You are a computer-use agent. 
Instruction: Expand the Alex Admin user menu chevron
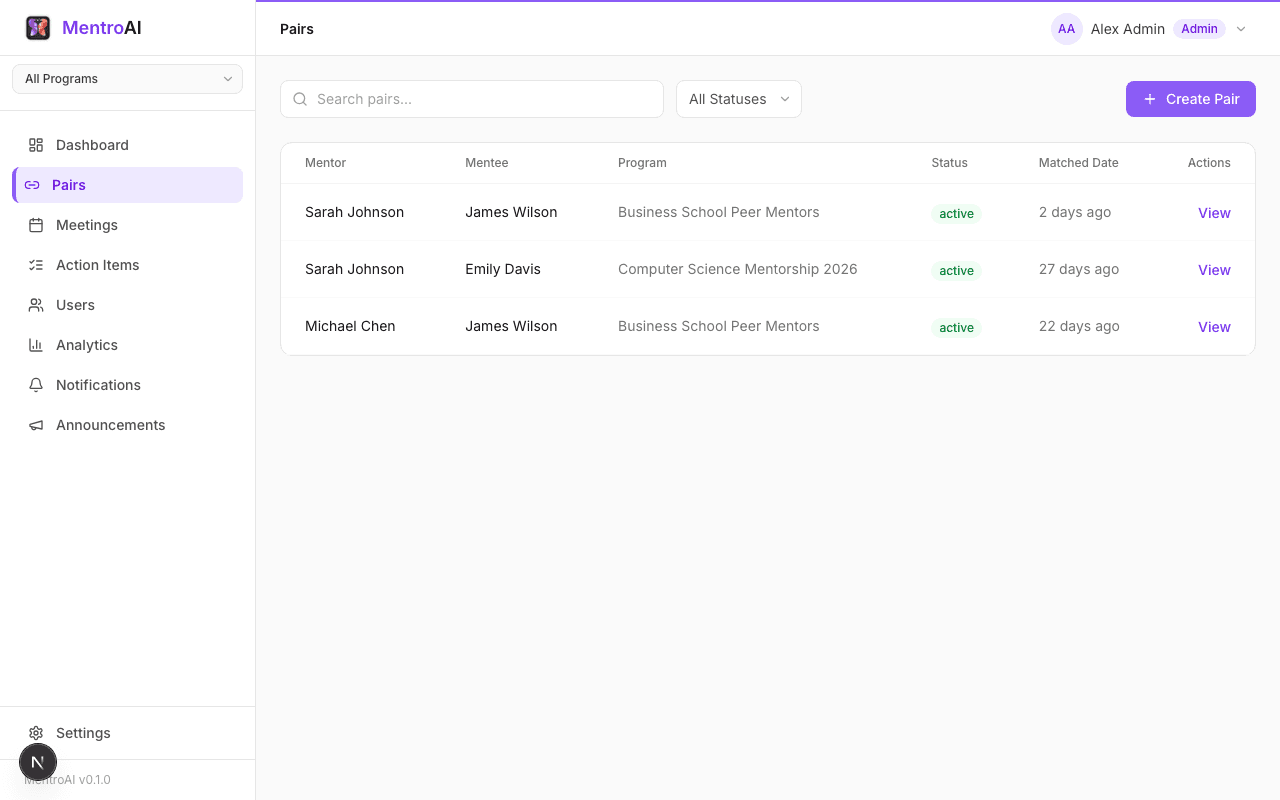point(1241,29)
